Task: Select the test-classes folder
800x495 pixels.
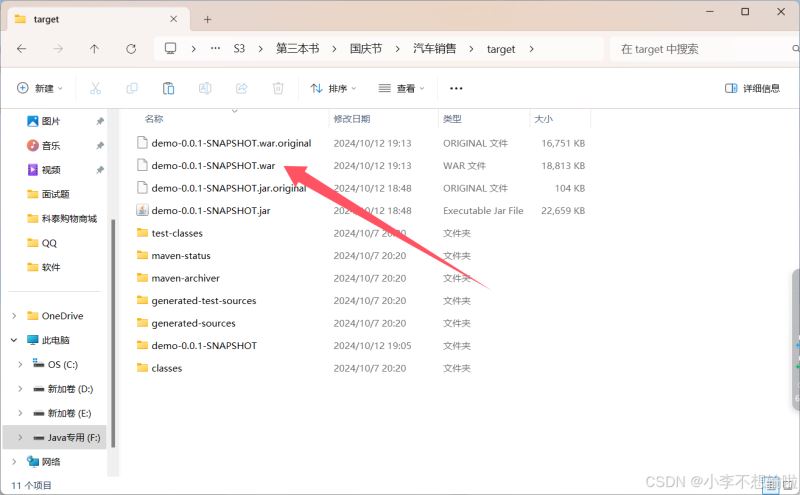Action: pos(177,233)
